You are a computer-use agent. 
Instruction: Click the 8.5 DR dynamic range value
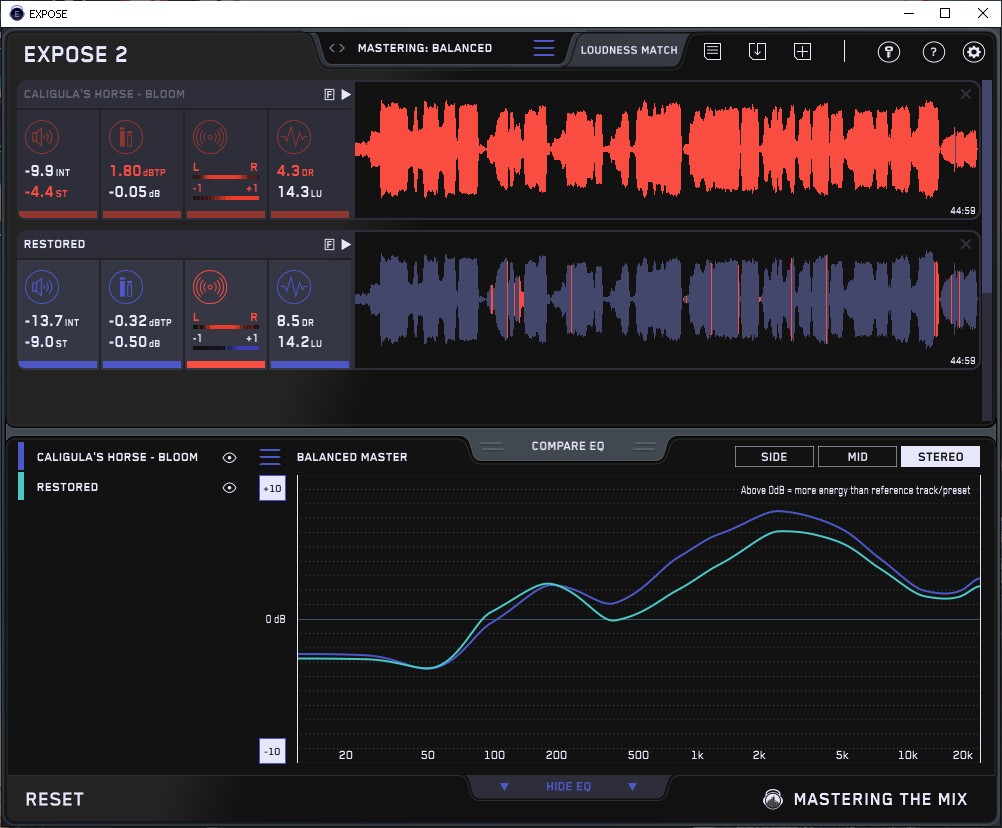[x=295, y=321]
